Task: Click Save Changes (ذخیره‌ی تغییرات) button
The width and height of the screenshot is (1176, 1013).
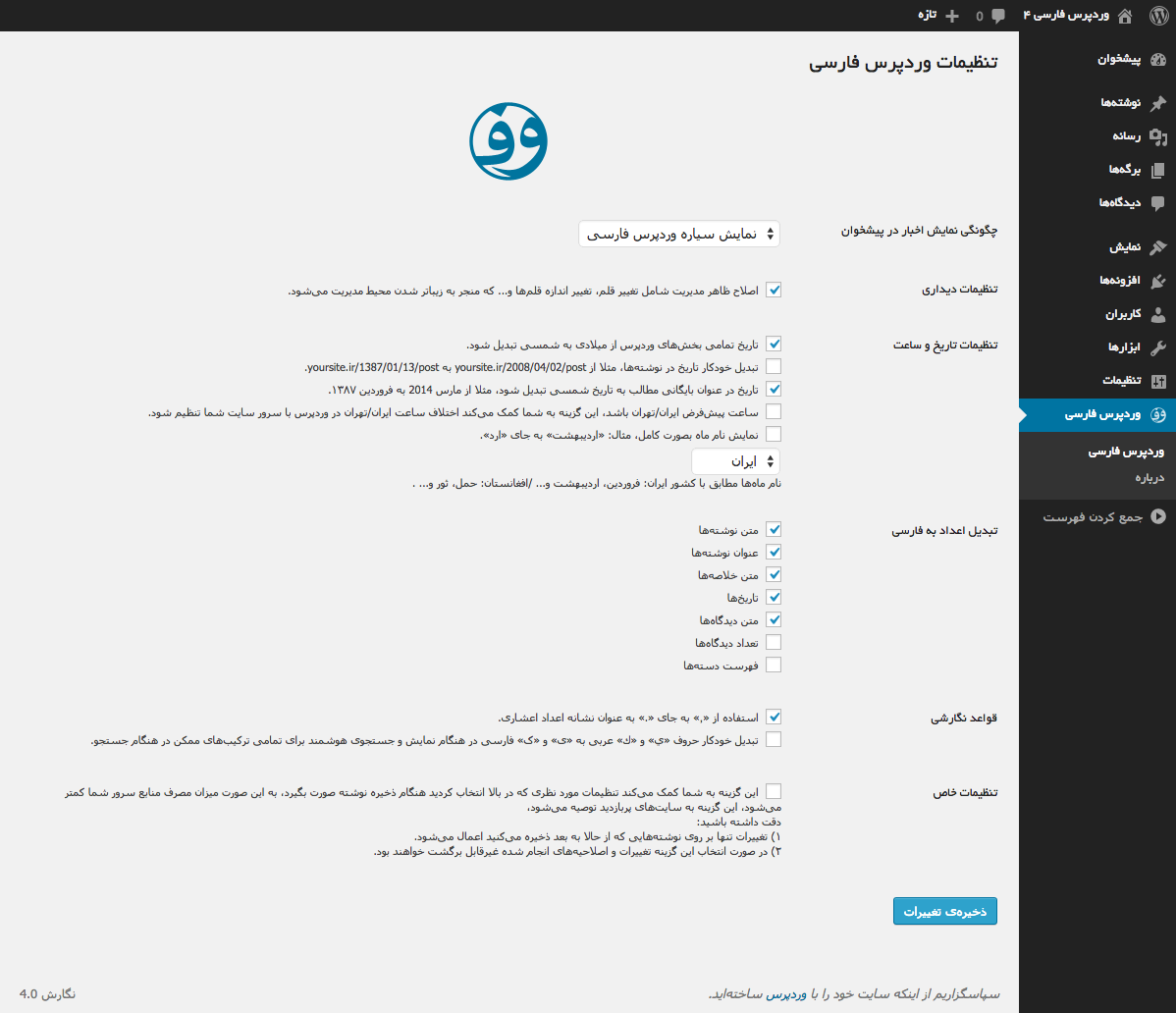Action: click(x=945, y=911)
